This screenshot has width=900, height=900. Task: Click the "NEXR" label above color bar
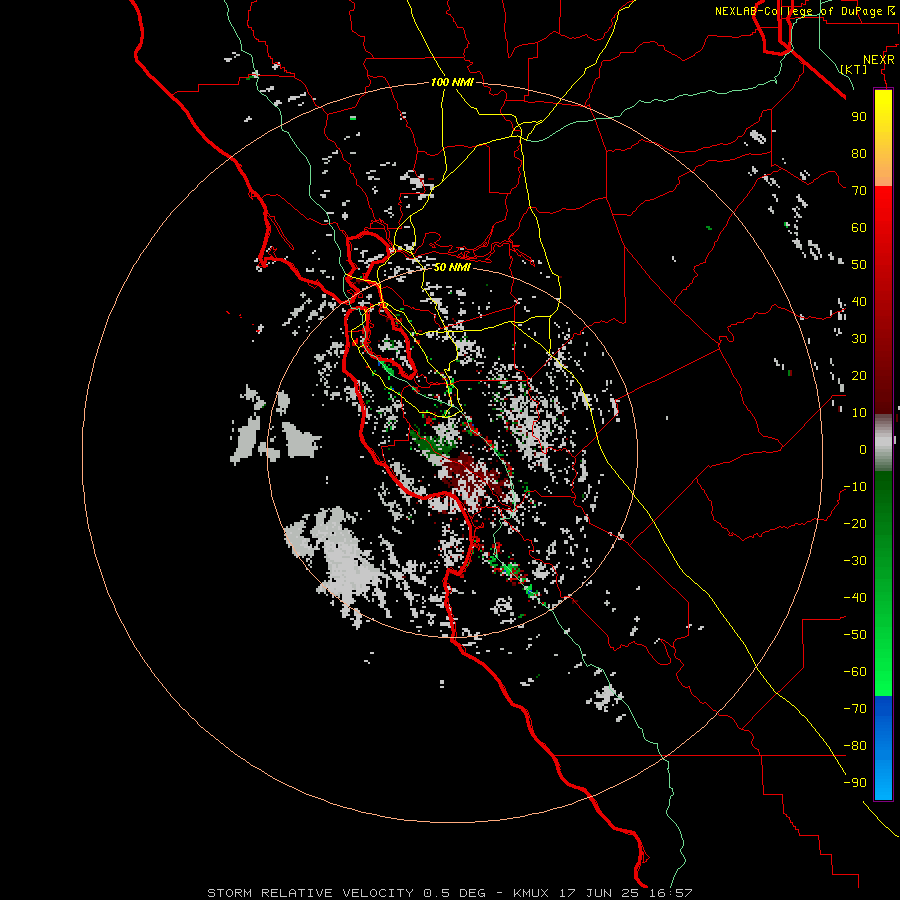click(x=879, y=60)
